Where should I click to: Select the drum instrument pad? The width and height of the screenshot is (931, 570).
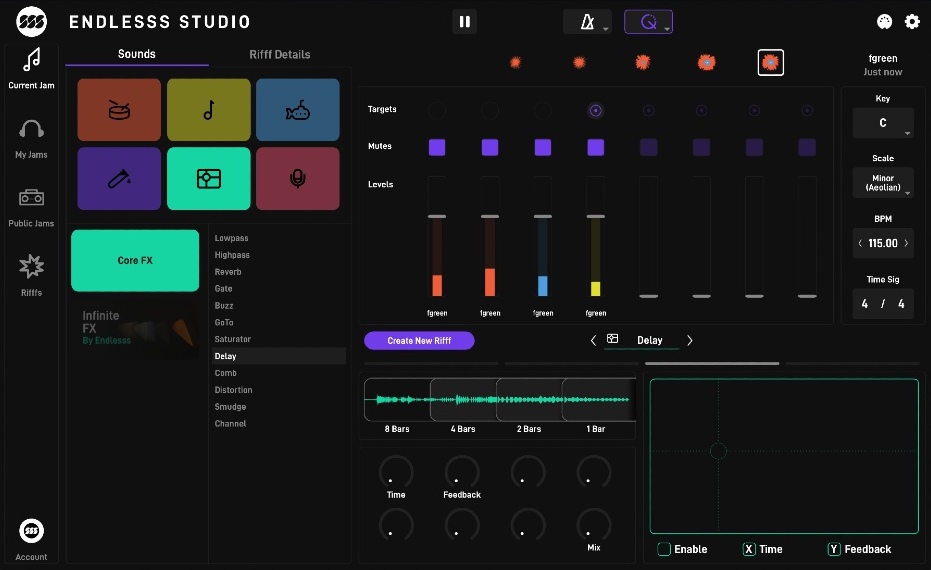coord(119,110)
